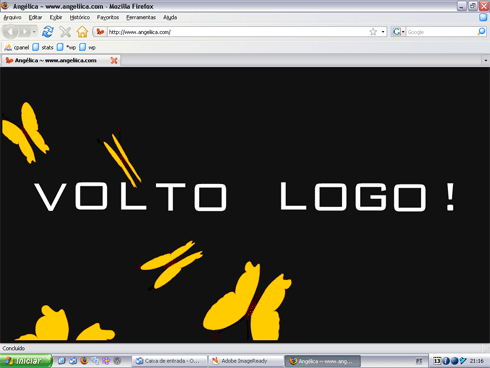This screenshot has height=368, width=490.
Task: Click the Back navigation arrow
Action: [10, 32]
